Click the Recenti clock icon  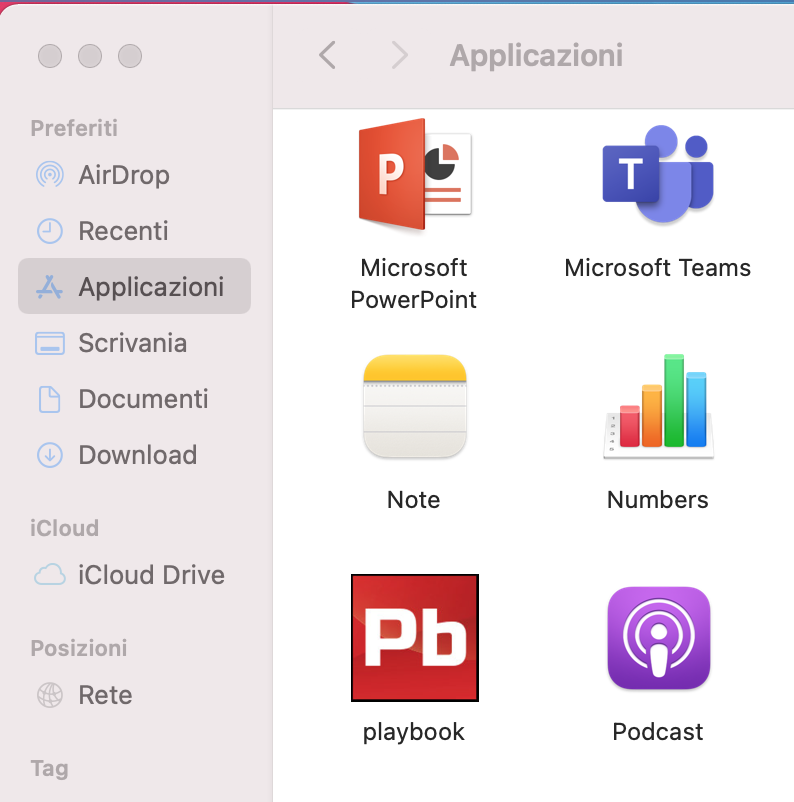[x=50, y=231]
